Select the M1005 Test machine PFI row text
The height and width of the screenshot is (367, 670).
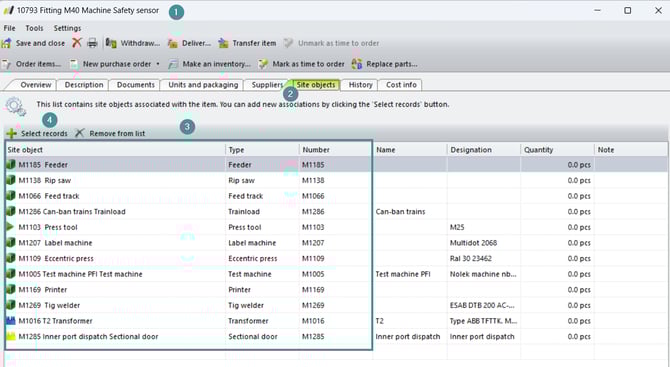[x=80, y=274]
